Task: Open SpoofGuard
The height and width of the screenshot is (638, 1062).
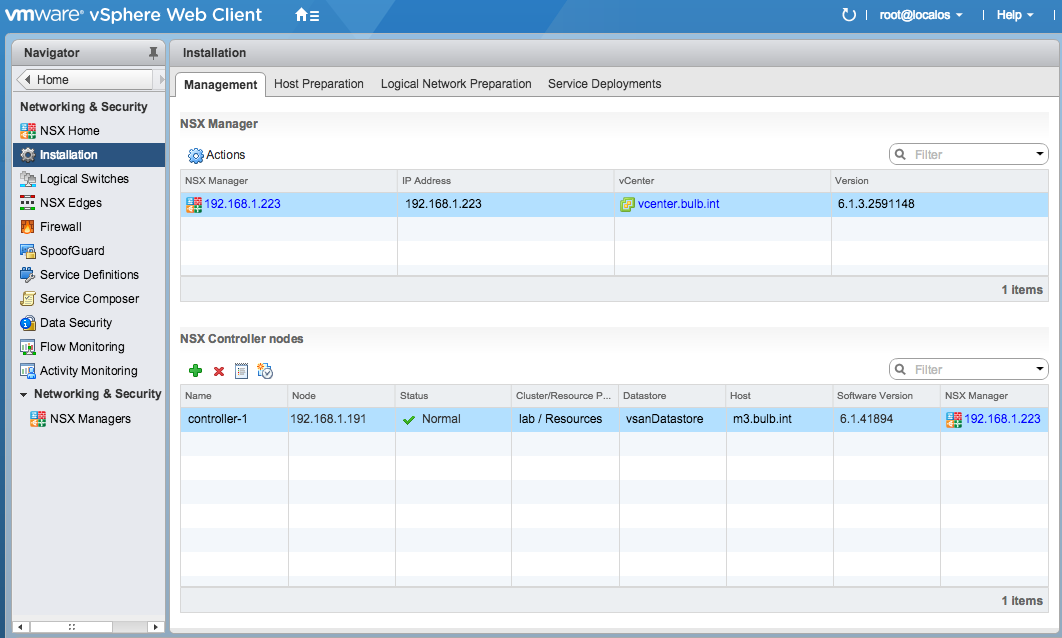Action: click(72, 251)
